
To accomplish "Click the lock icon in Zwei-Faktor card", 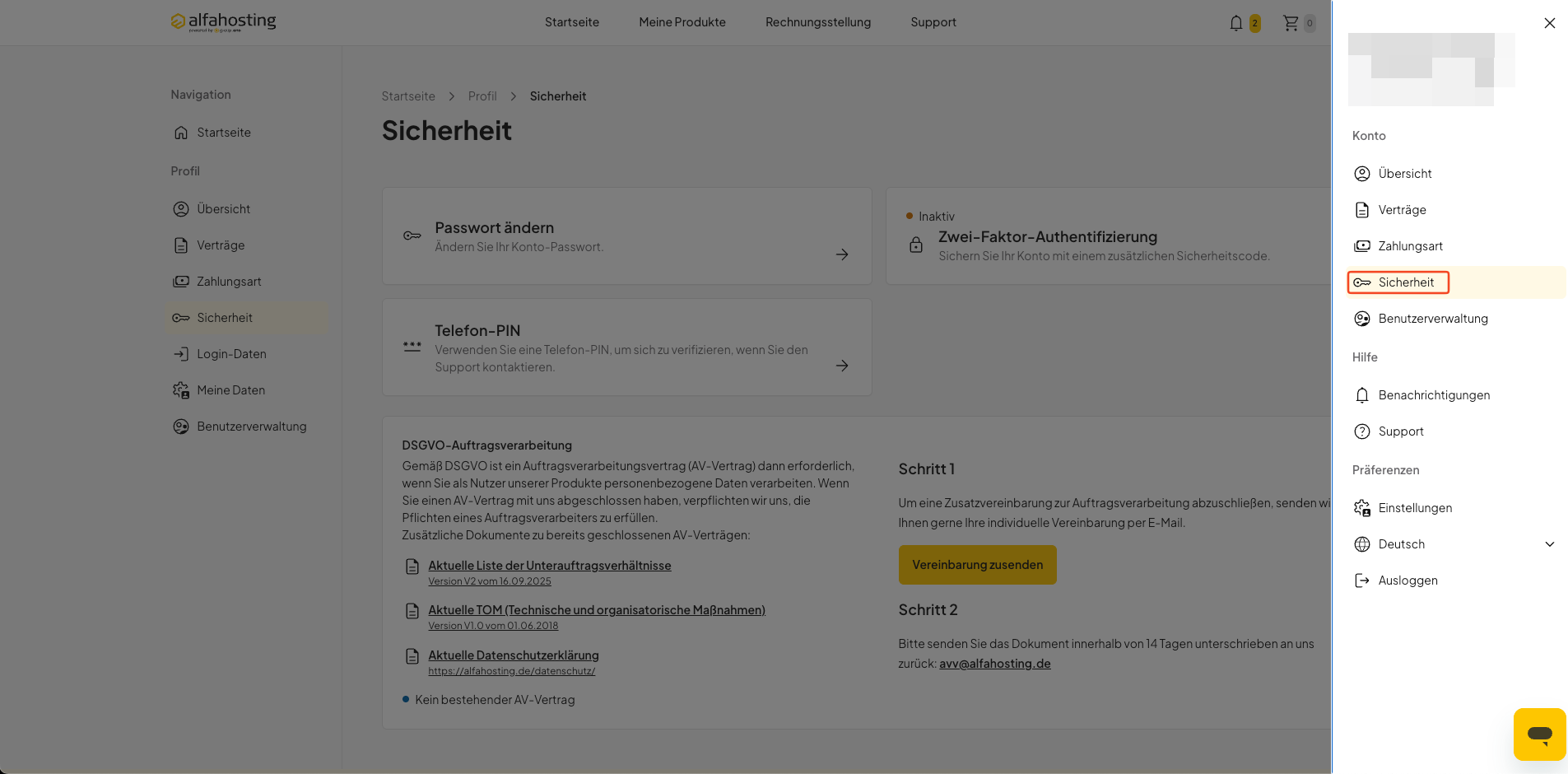I will (x=915, y=245).
